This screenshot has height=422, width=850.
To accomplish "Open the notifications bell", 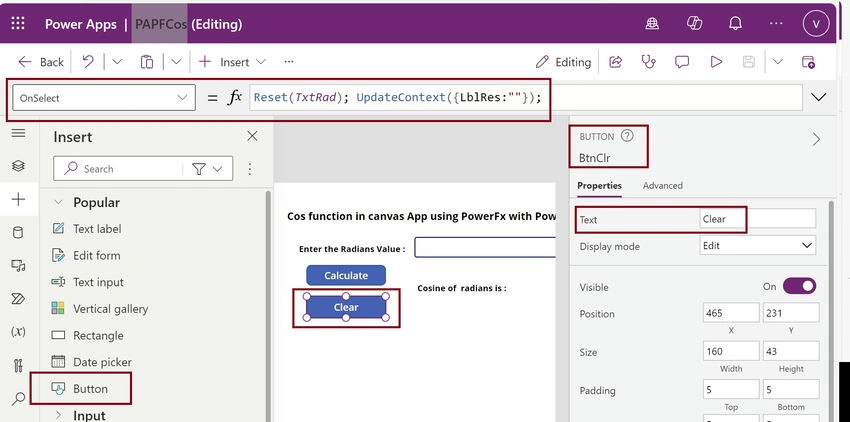I will 735,23.
